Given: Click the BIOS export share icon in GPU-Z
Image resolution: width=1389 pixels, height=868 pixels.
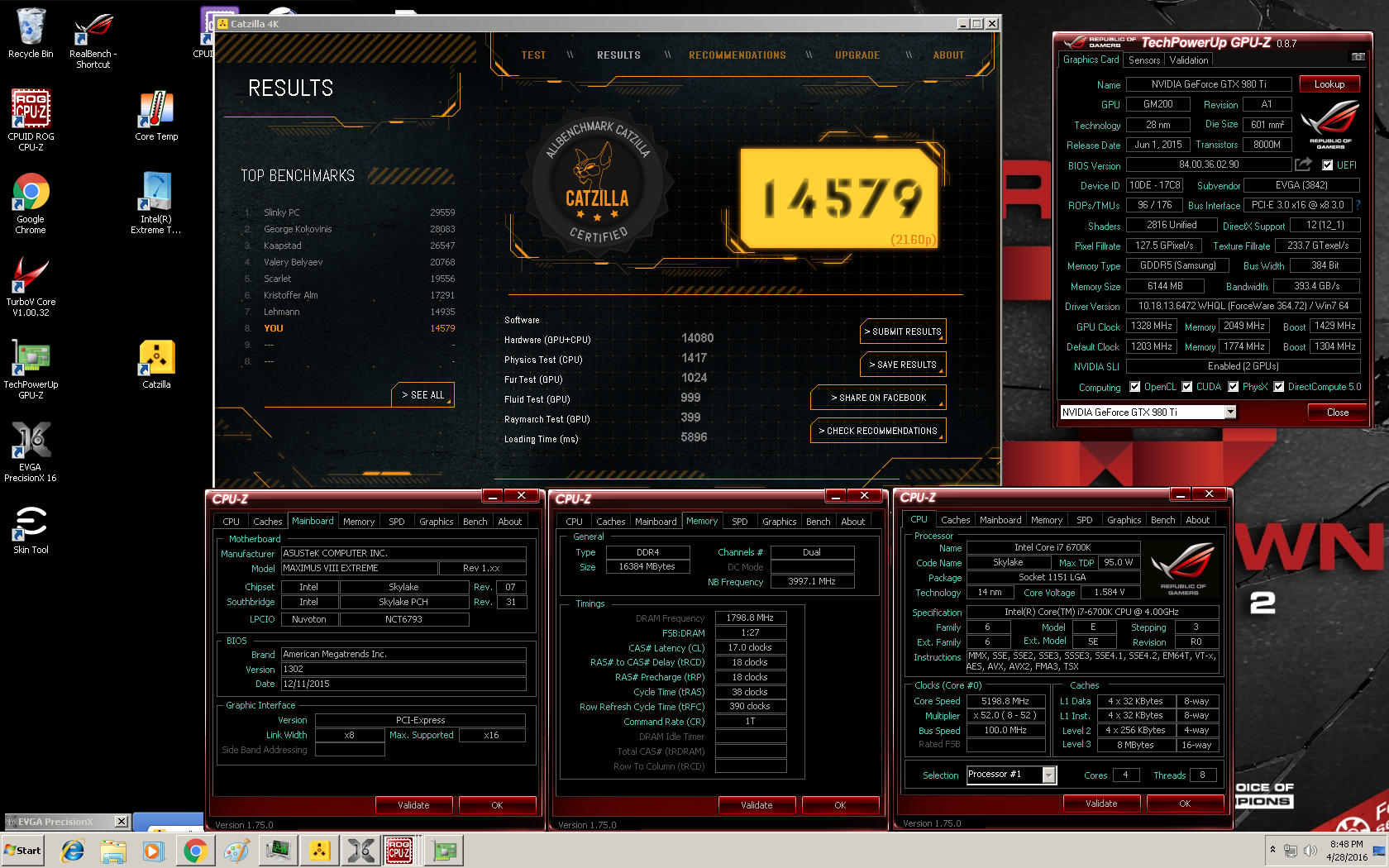Looking at the screenshot, I should coord(1303,165).
